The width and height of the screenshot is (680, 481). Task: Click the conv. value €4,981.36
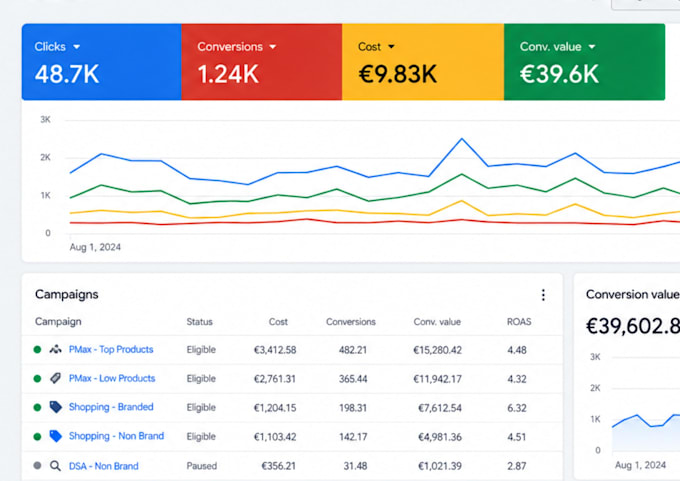(440, 437)
